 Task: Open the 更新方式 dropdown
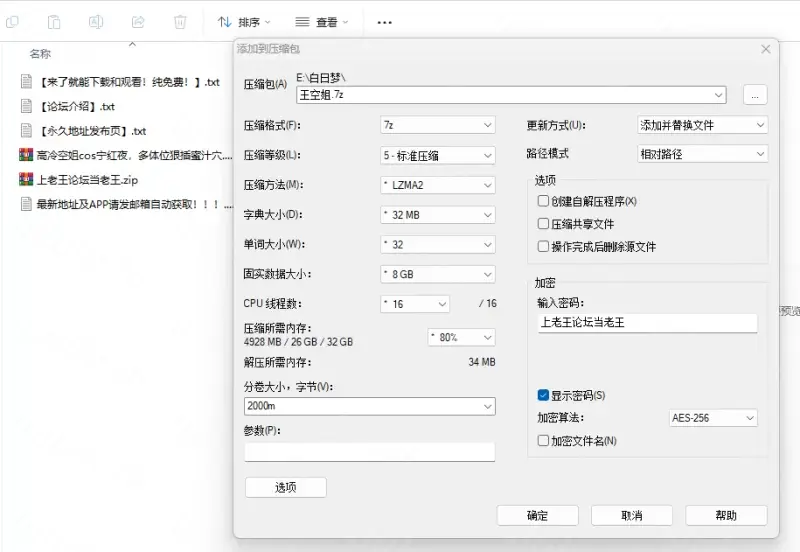coord(702,125)
